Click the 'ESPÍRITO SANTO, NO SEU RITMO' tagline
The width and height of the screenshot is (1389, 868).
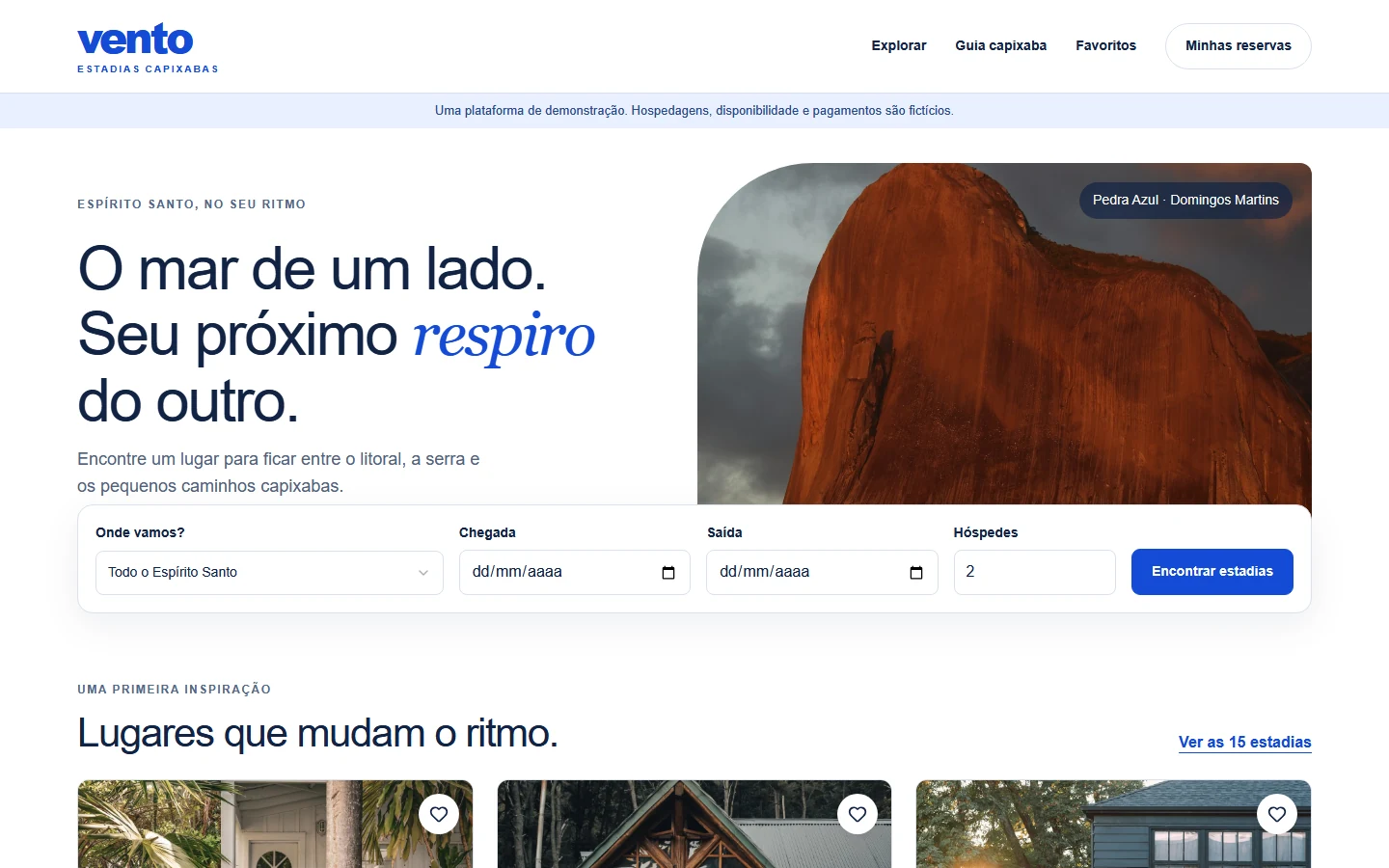(192, 204)
